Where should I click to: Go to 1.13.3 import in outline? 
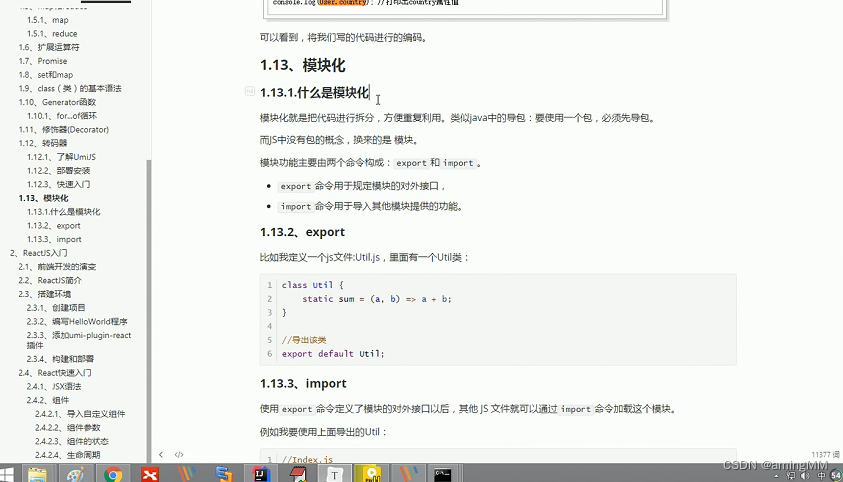point(54,239)
